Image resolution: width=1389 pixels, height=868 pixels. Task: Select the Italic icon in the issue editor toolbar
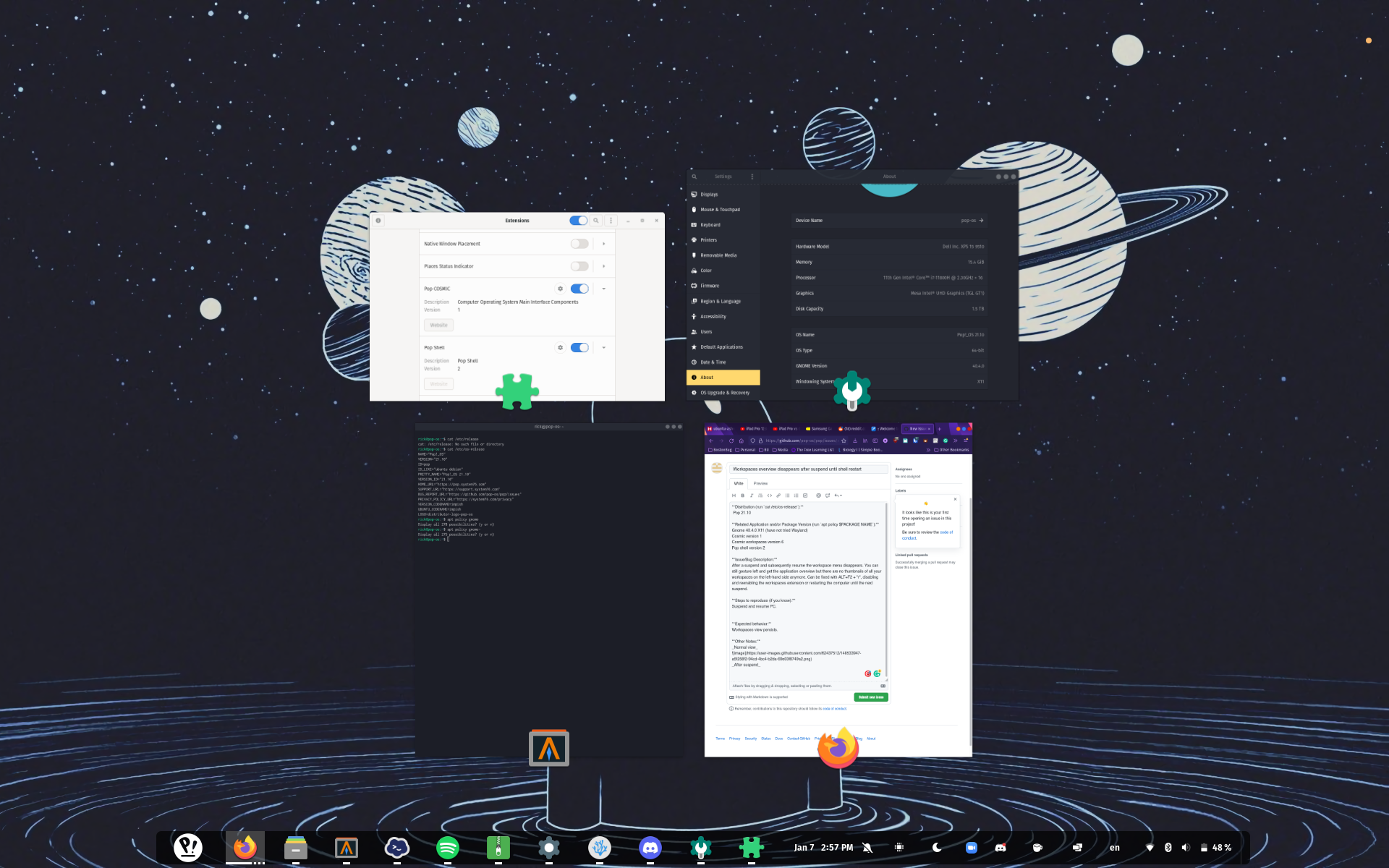click(x=752, y=495)
